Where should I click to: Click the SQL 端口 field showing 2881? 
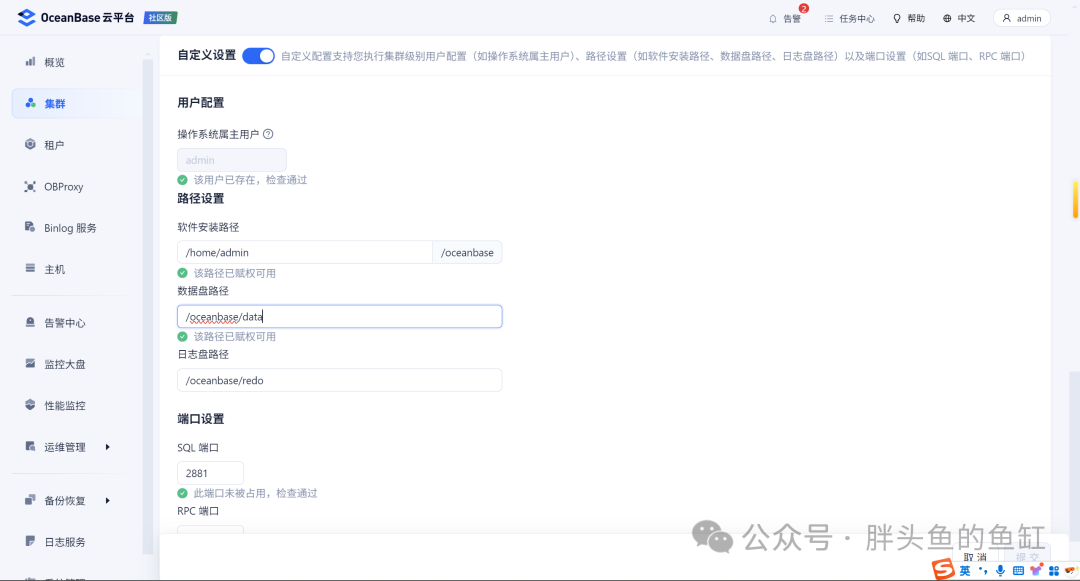[210, 473]
